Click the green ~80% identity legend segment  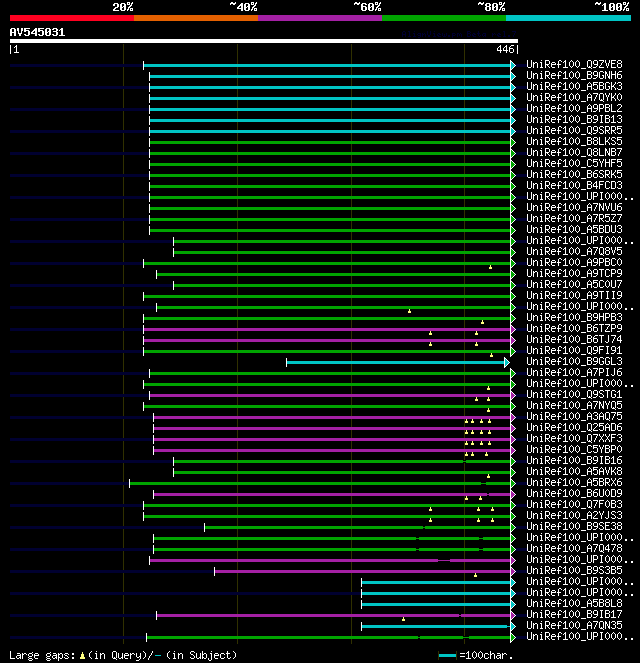[444, 18]
